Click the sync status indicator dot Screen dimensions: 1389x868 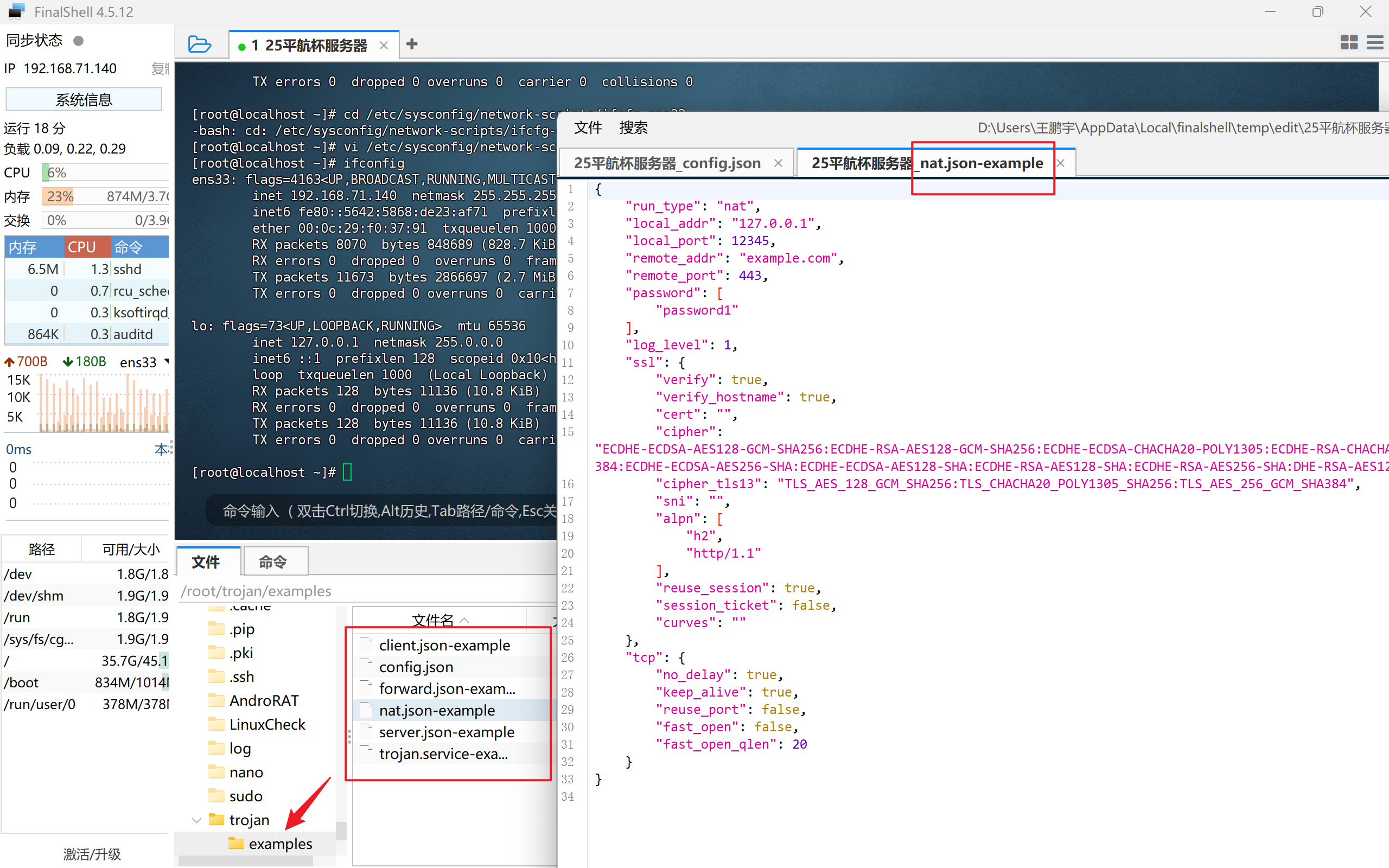pos(79,41)
